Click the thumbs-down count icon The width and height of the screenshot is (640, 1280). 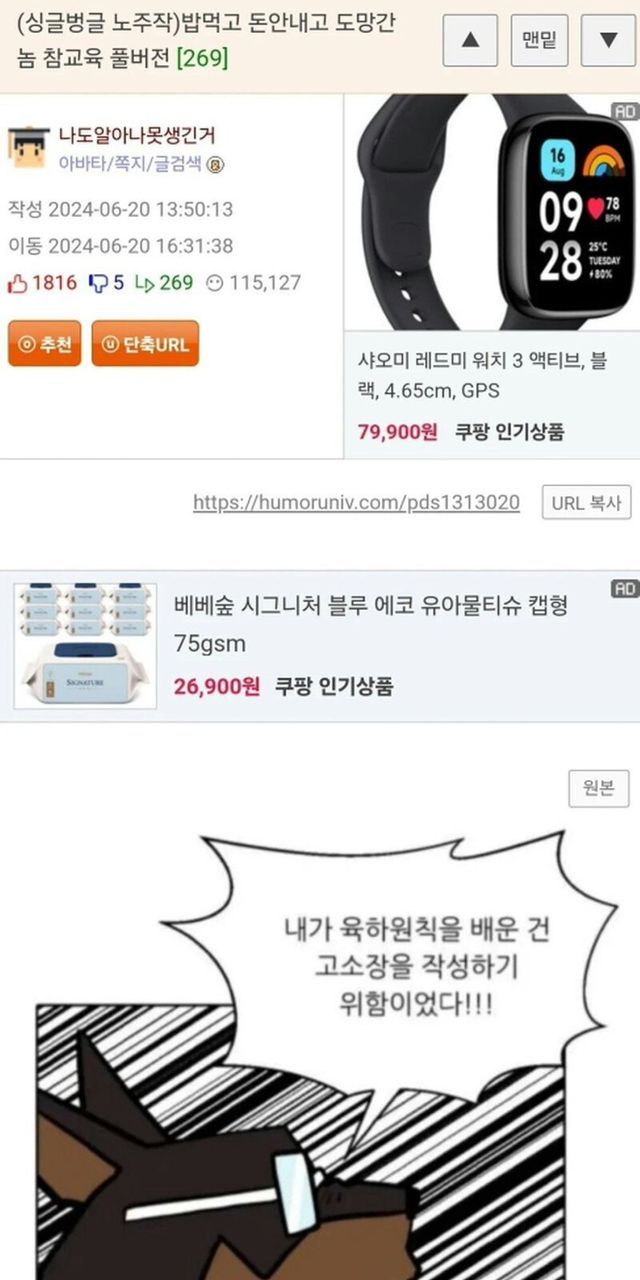[x=98, y=283]
